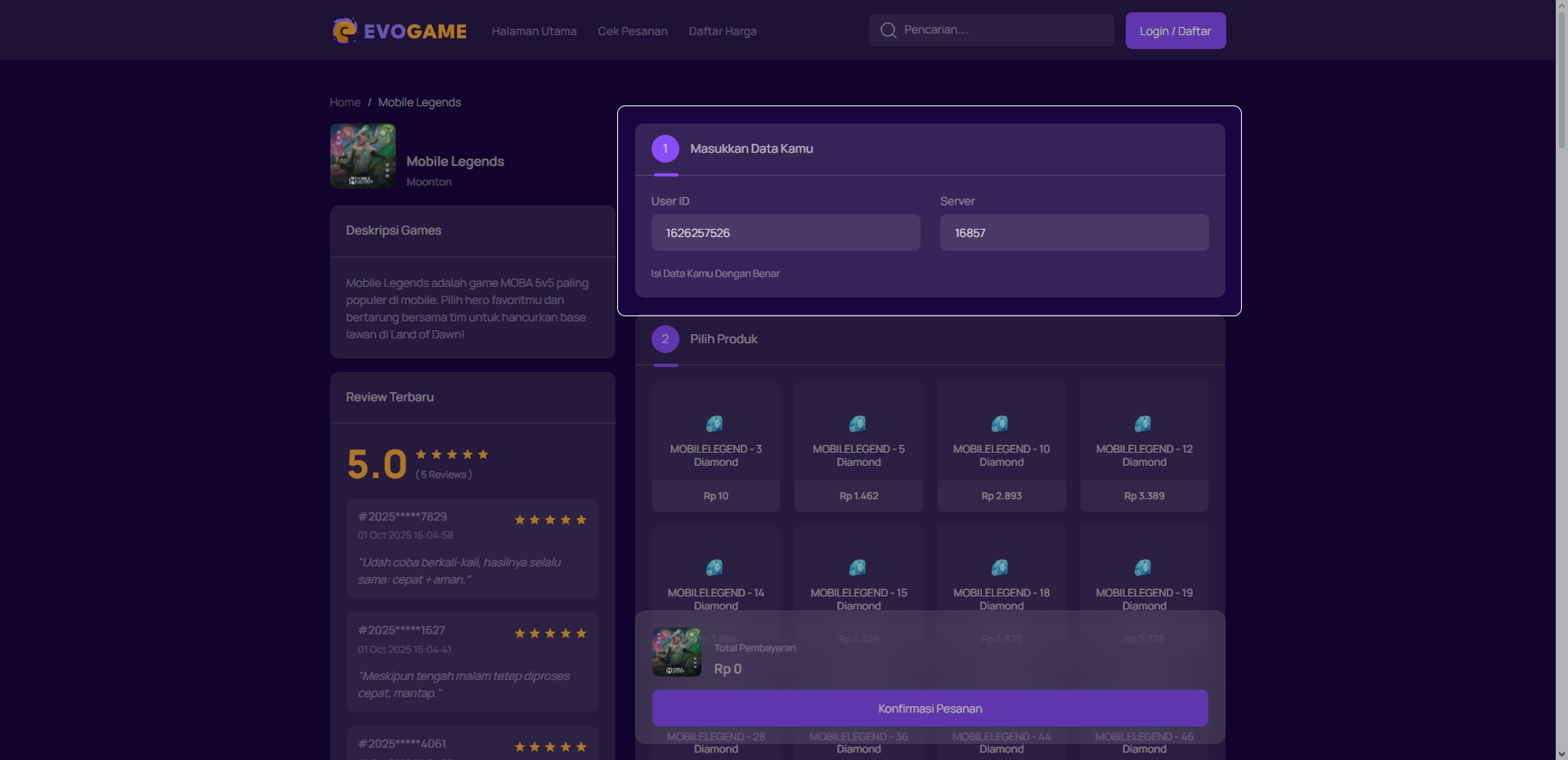The image size is (1568, 760).
Task: Open Cek Pesanan menu item
Action: pos(633,31)
